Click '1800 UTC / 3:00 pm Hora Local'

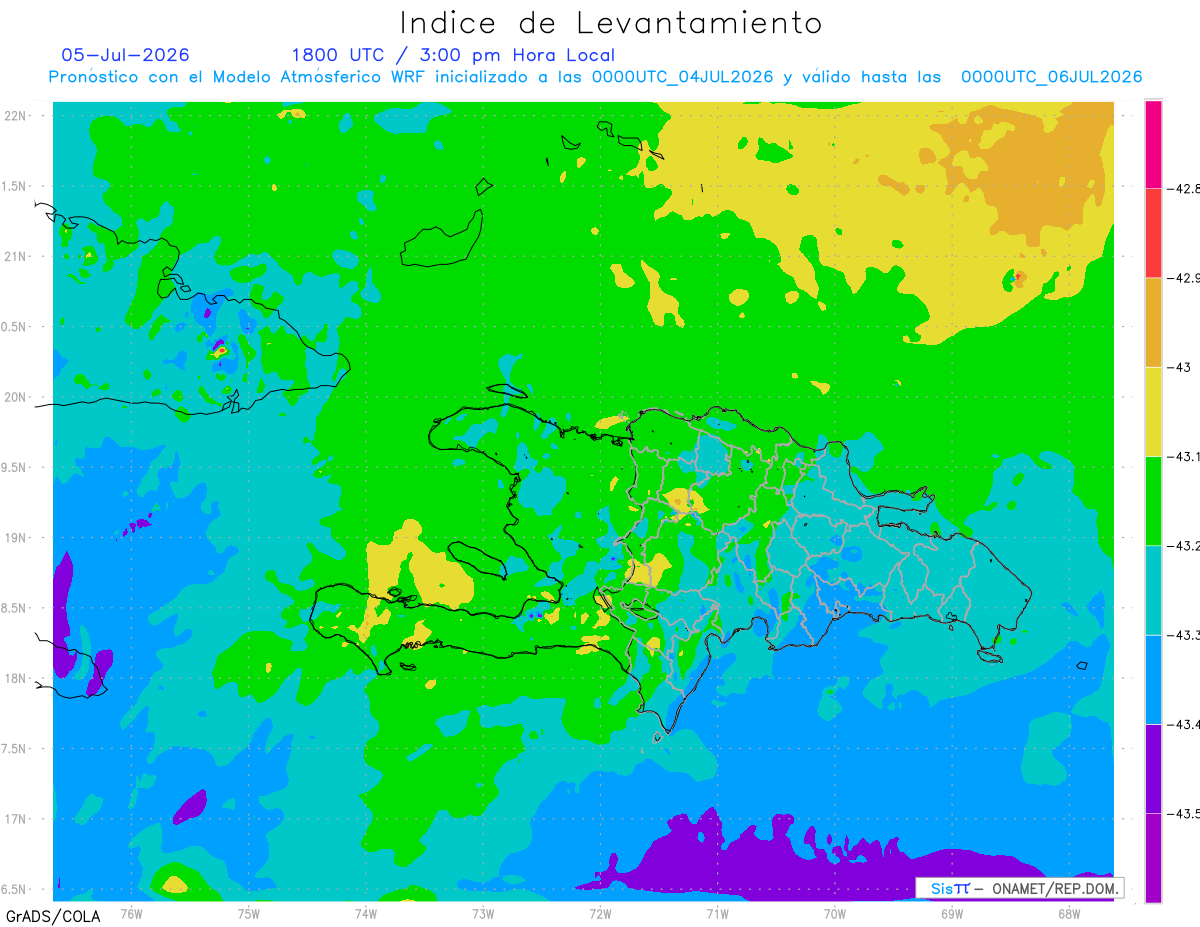click(x=453, y=55)
